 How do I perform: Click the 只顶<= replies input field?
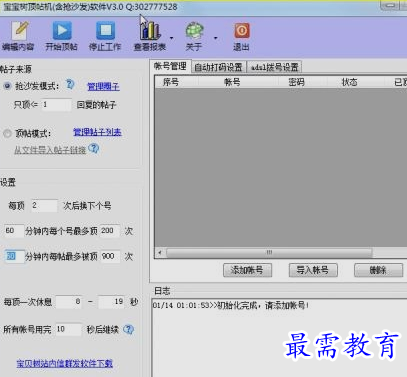coord(56,105)
